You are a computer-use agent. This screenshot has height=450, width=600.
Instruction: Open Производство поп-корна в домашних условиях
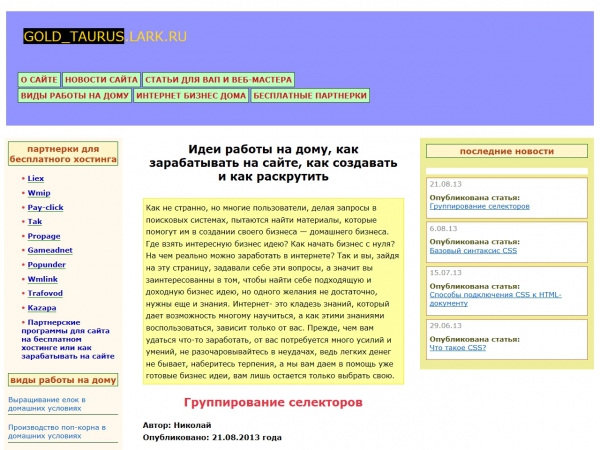(x=57, y=431)
